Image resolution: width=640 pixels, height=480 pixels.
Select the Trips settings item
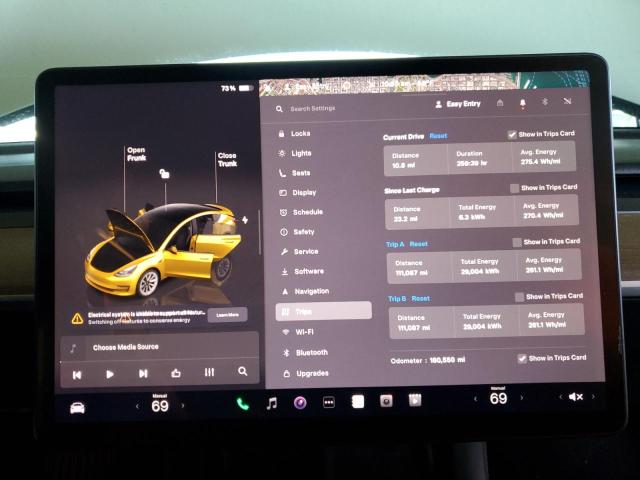(324, 311)
